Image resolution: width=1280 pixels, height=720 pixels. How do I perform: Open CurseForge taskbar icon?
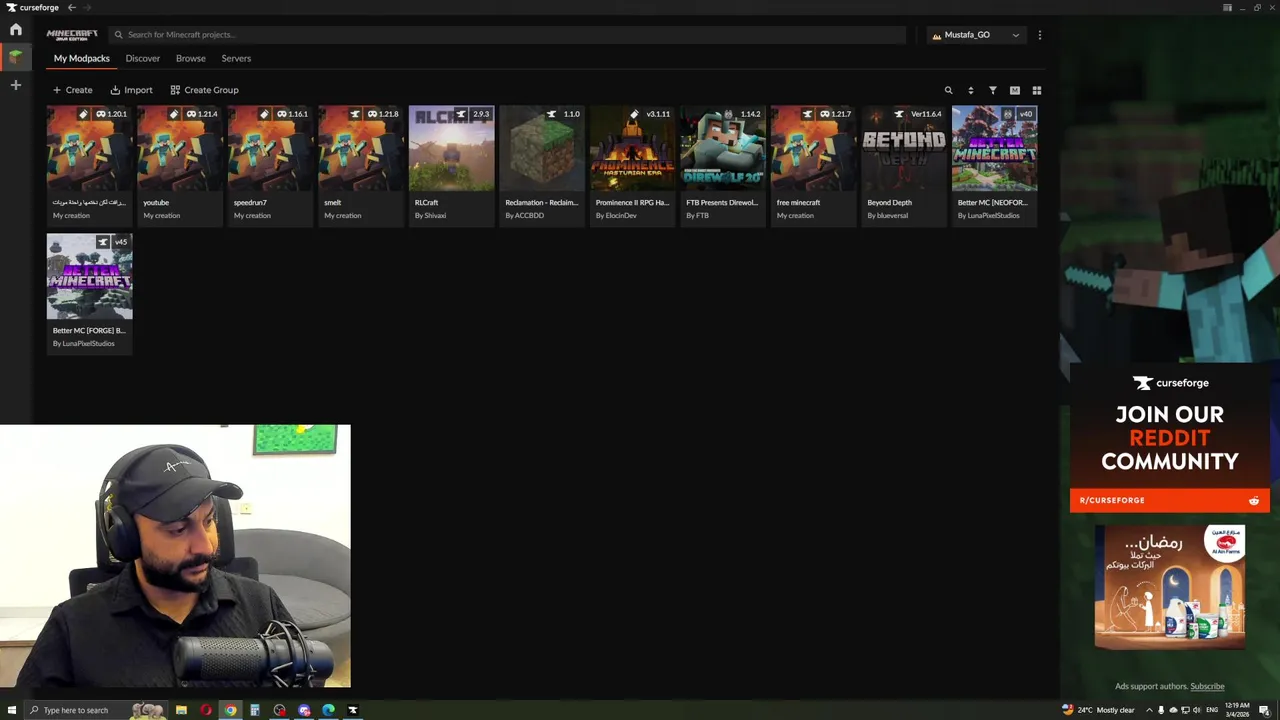tap(352, 710)
